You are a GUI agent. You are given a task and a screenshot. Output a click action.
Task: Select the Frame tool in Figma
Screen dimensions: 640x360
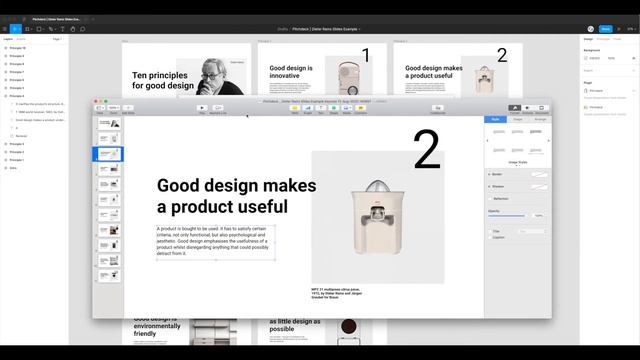tap(28, 29)
